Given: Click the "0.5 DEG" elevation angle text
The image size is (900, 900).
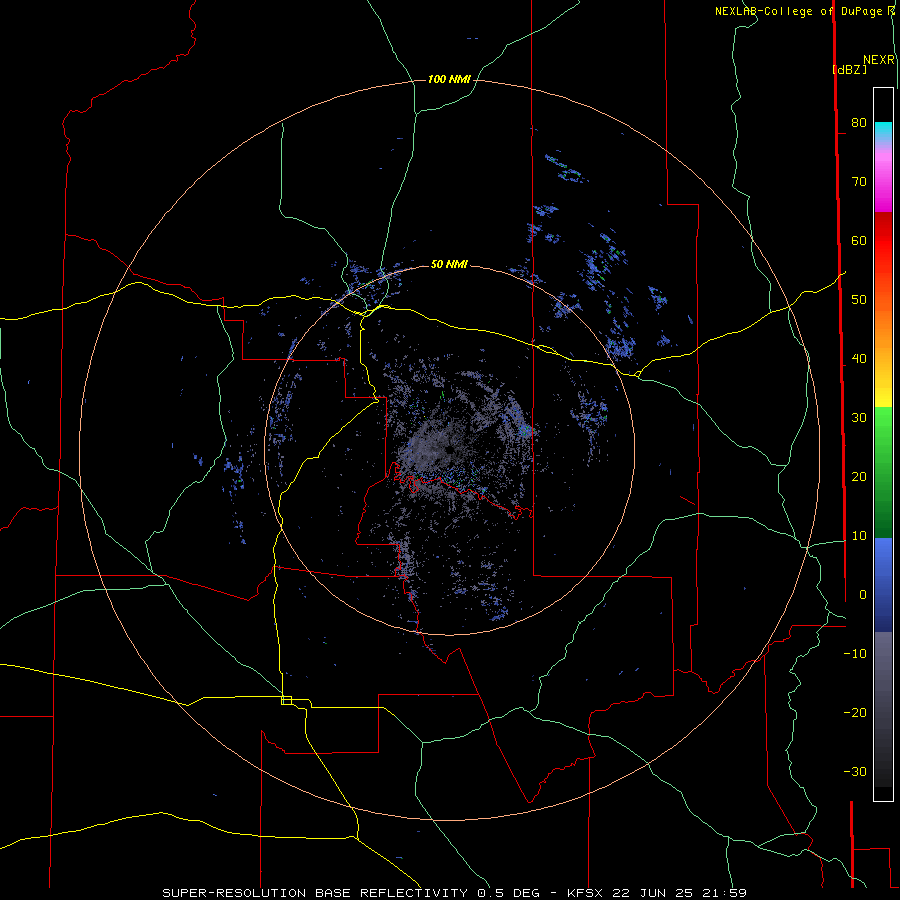Looking at the screenshot, I should (x=509, y=893).
